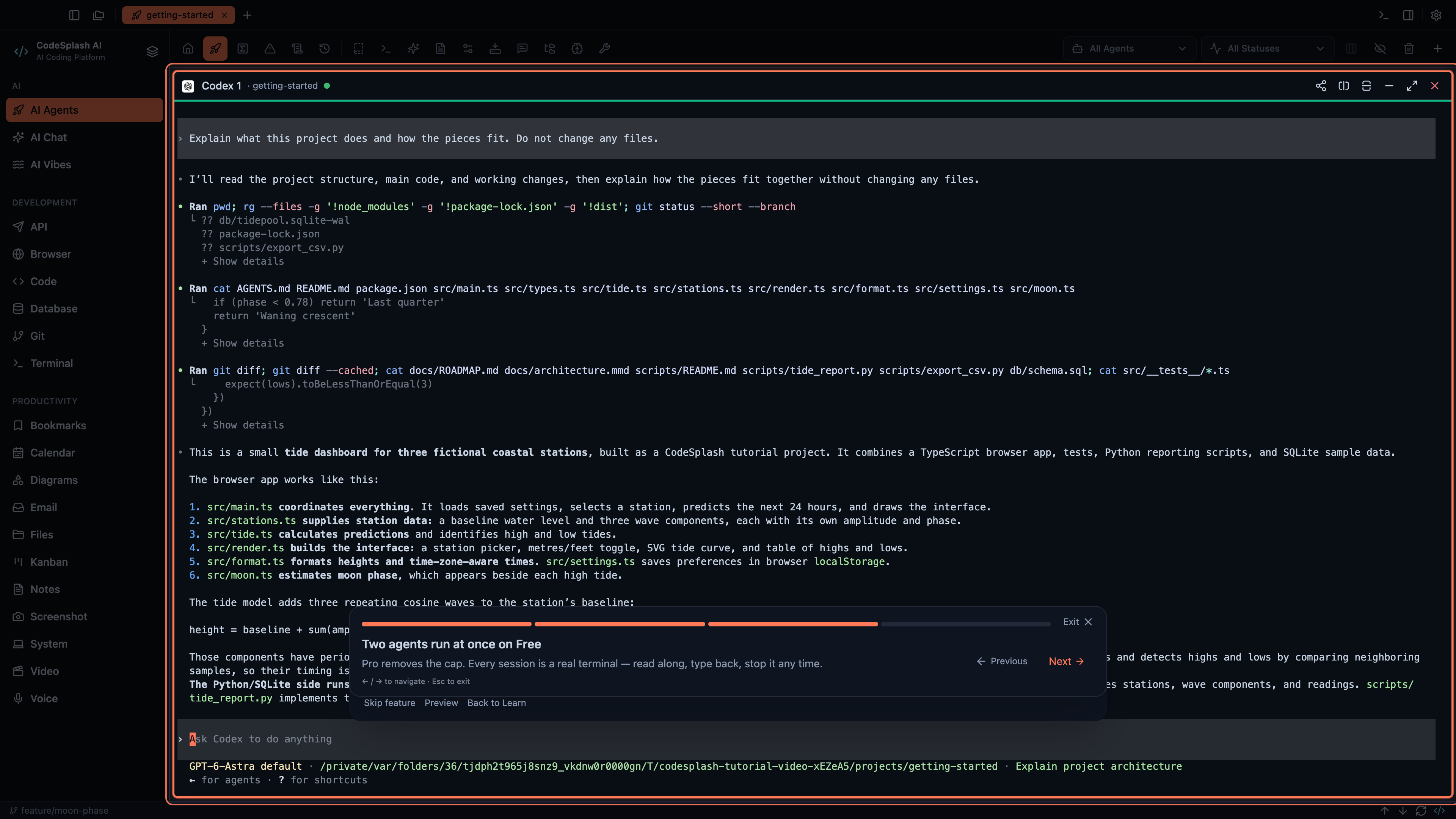Toggle the hidden-agents eye-off icon

pos(1380,49)
